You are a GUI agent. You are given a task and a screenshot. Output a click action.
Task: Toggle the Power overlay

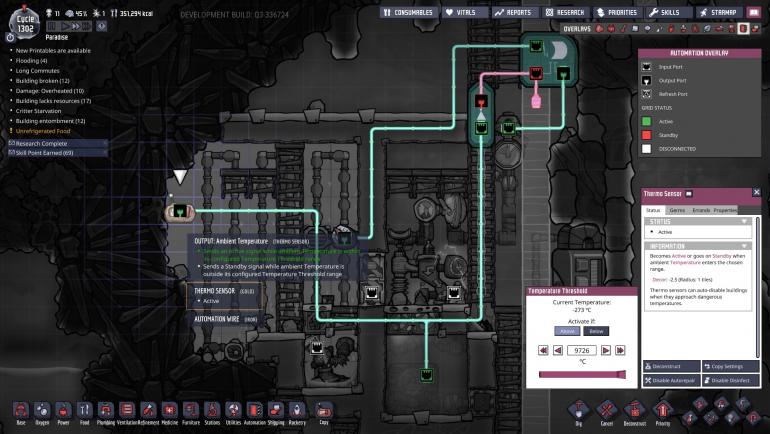(x=611, y=29)
